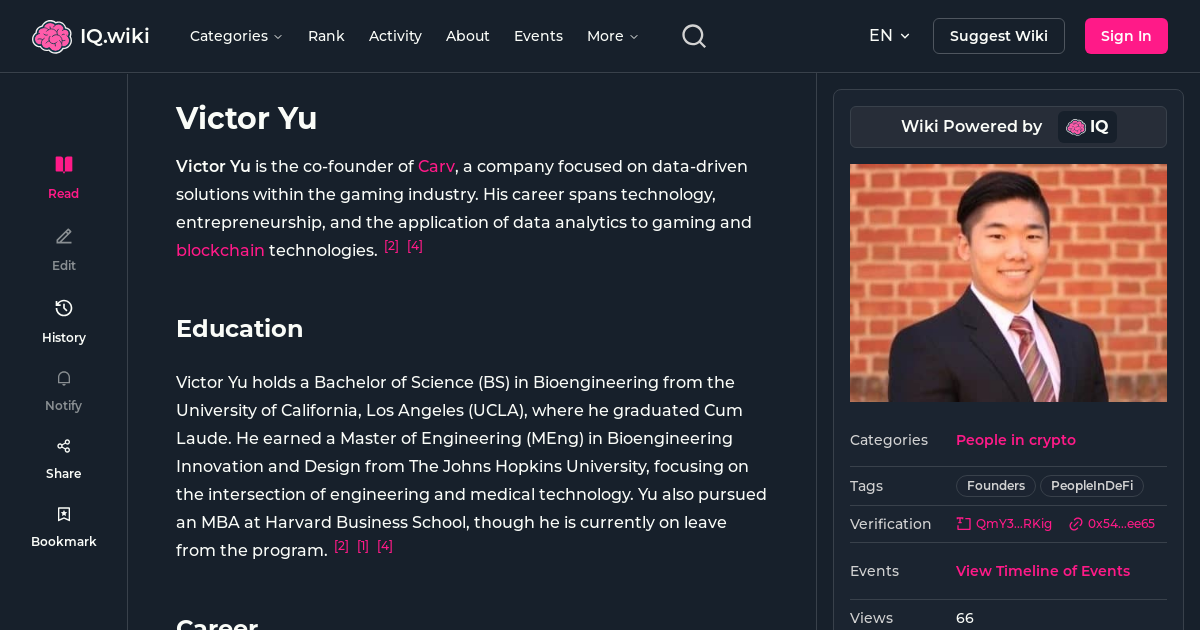This screenshot has width=1200, height=630.
Task: Toggle the Founders tag filter
Action: tap(995, 485)
